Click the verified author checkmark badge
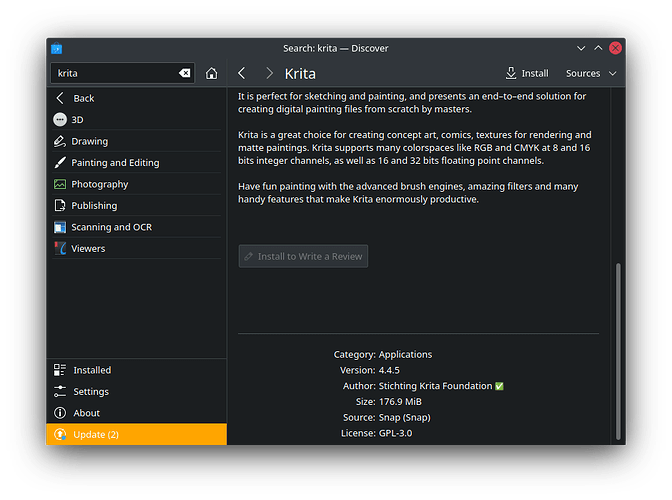This screenshot has width=672, height=500. coord(499,386)
